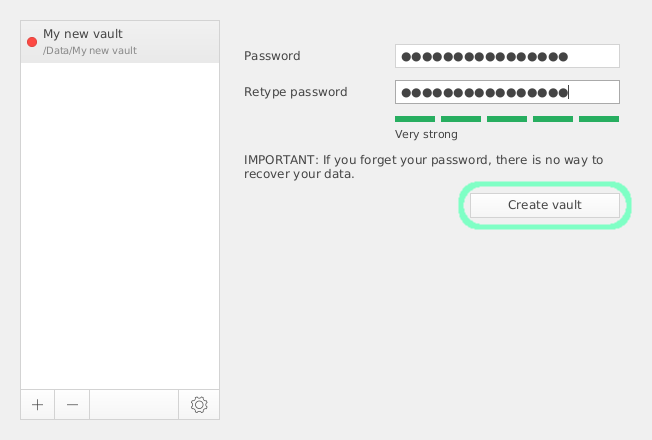This screenshot has height=440, width=652.
Task: Click the middle green strength bar segment
Action: pos(507,119)
